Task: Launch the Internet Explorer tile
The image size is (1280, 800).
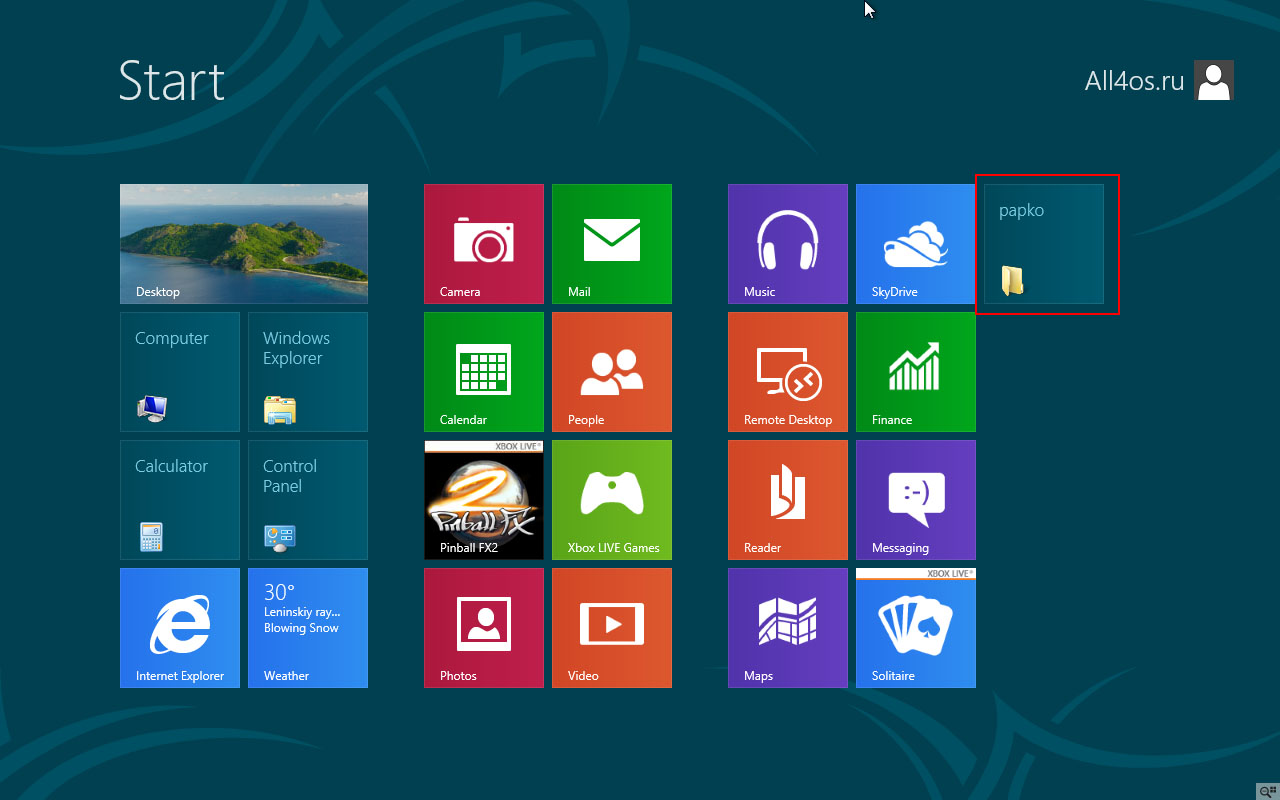Action: (180, 628)
